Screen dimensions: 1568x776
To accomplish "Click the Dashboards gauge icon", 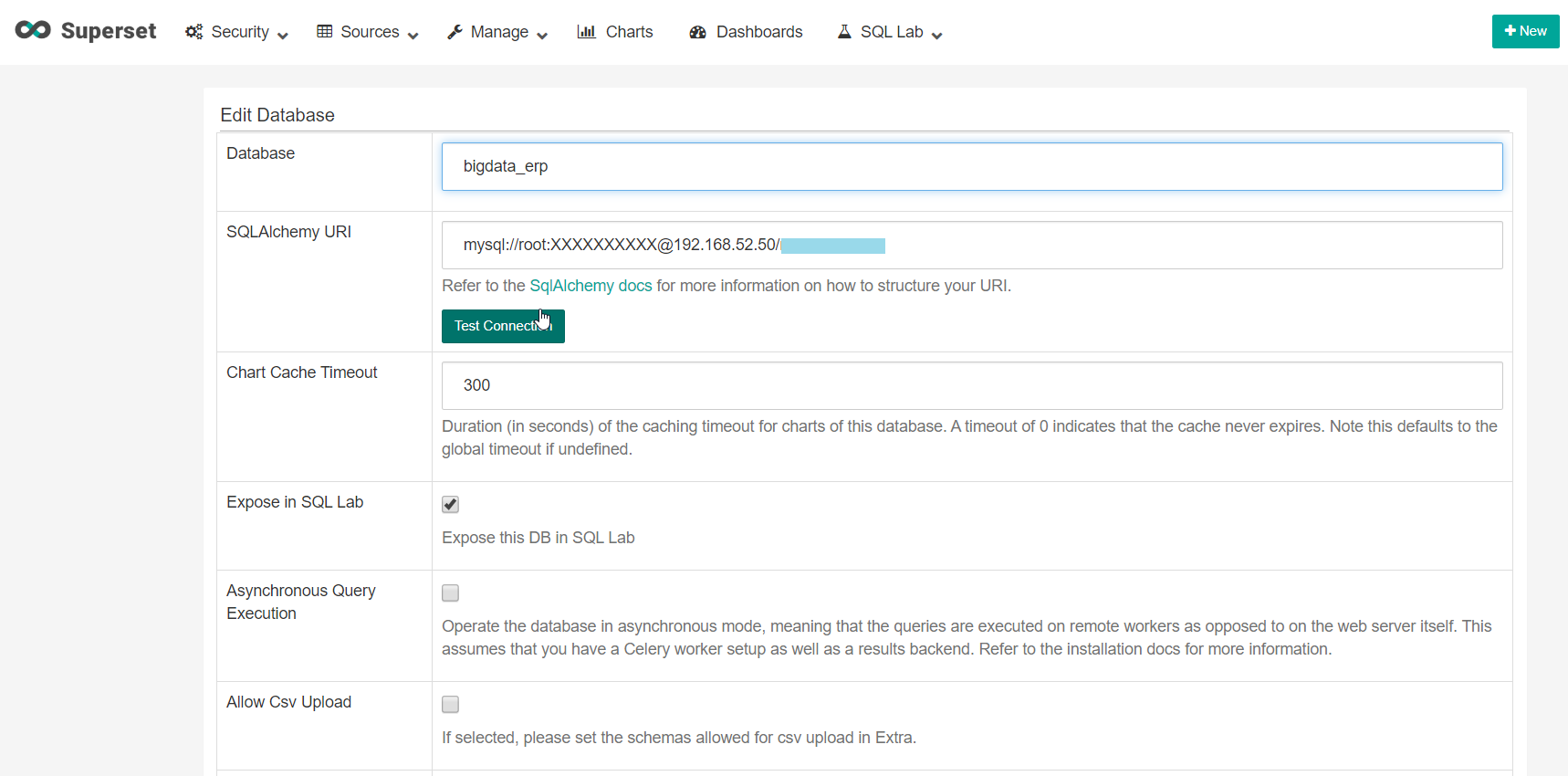I will [x=698, y=32].
